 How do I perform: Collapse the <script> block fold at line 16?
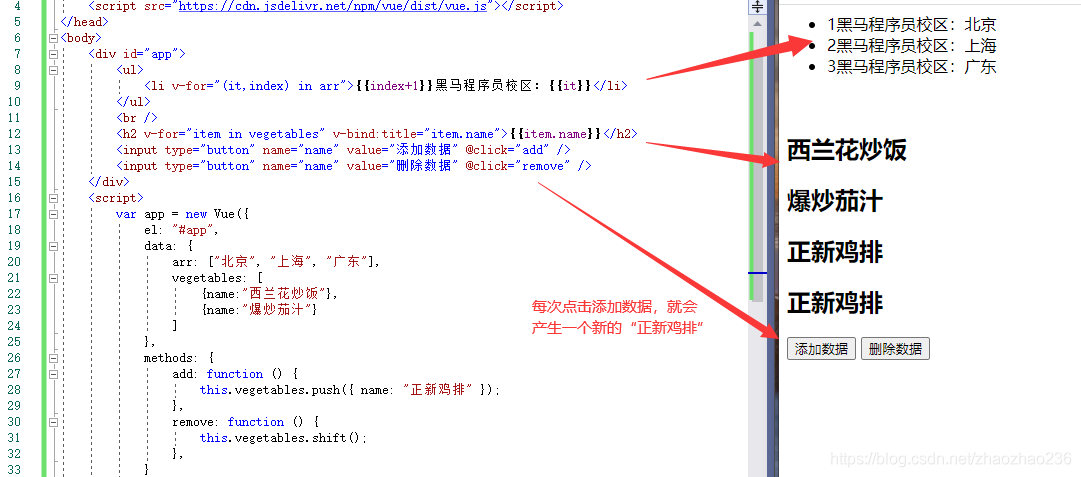pos(53,198)
